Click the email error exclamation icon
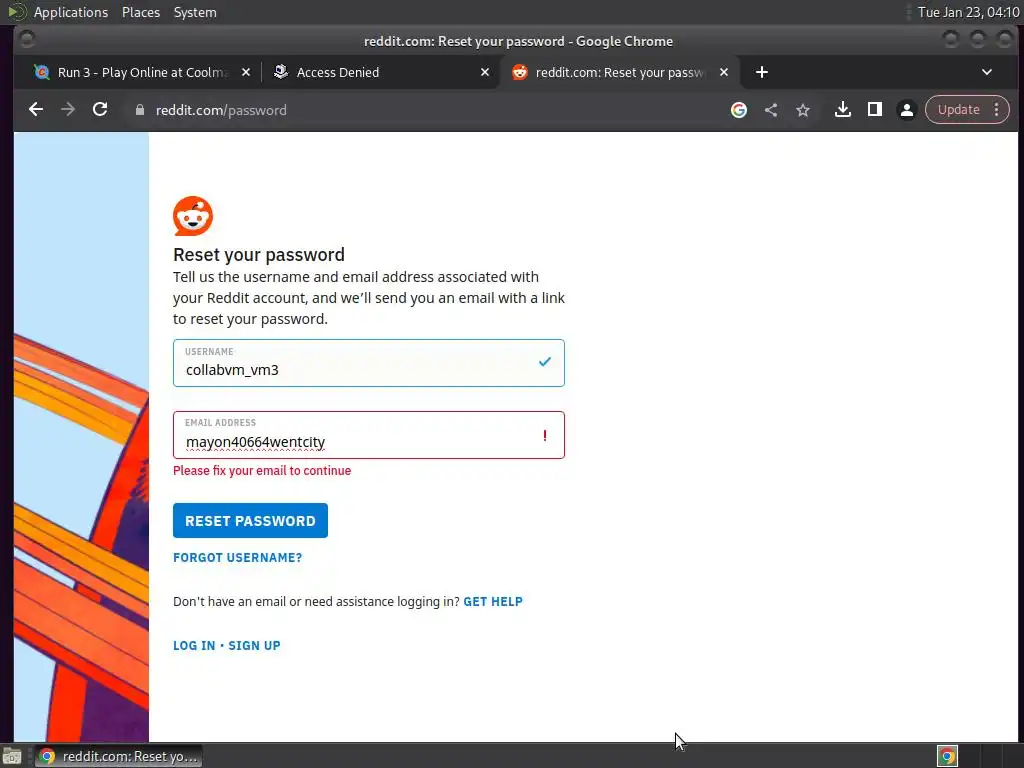Image resolution: width=1024 pixels, height=768 pixels. pyautogui.click(x=545, y=436)
